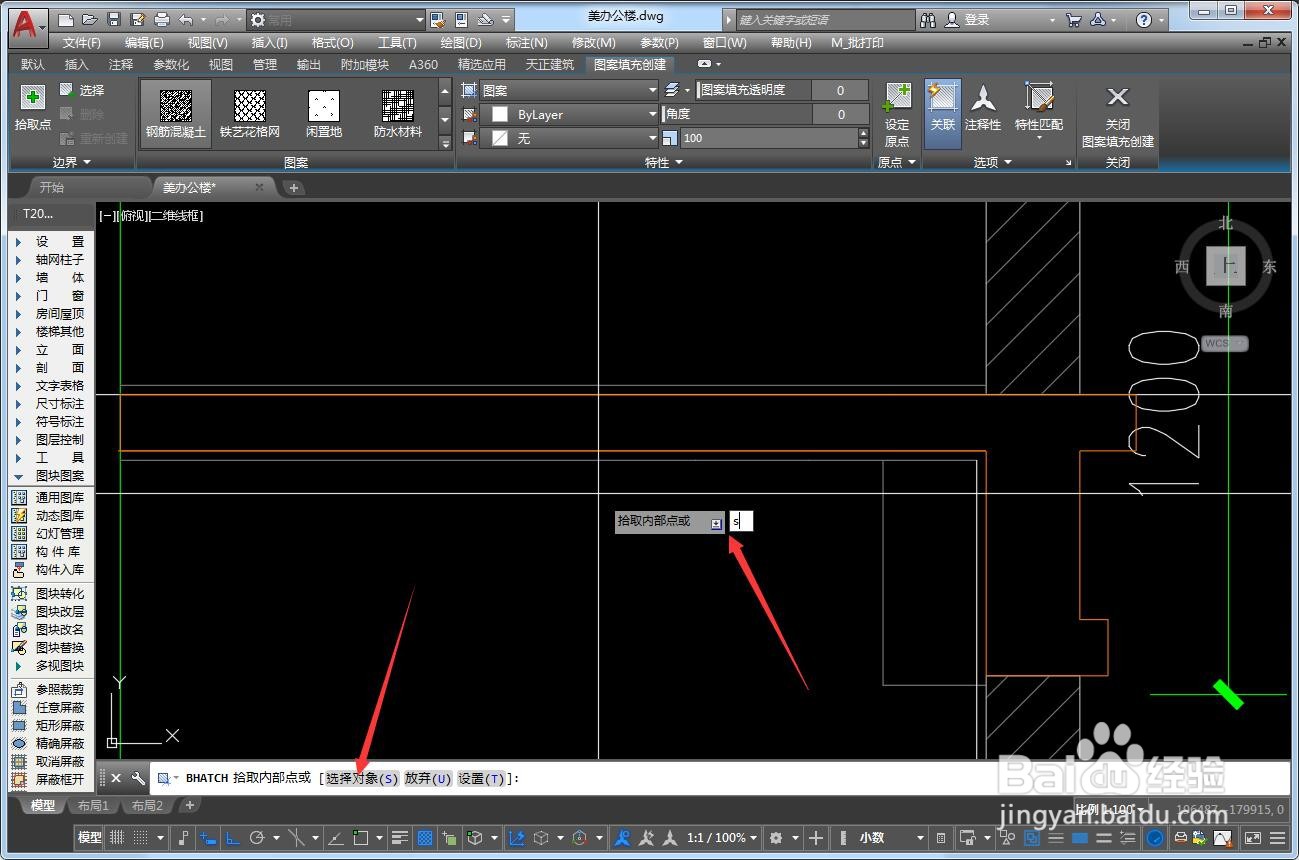Toggle polar tracking in status bar

click(257, 837)
